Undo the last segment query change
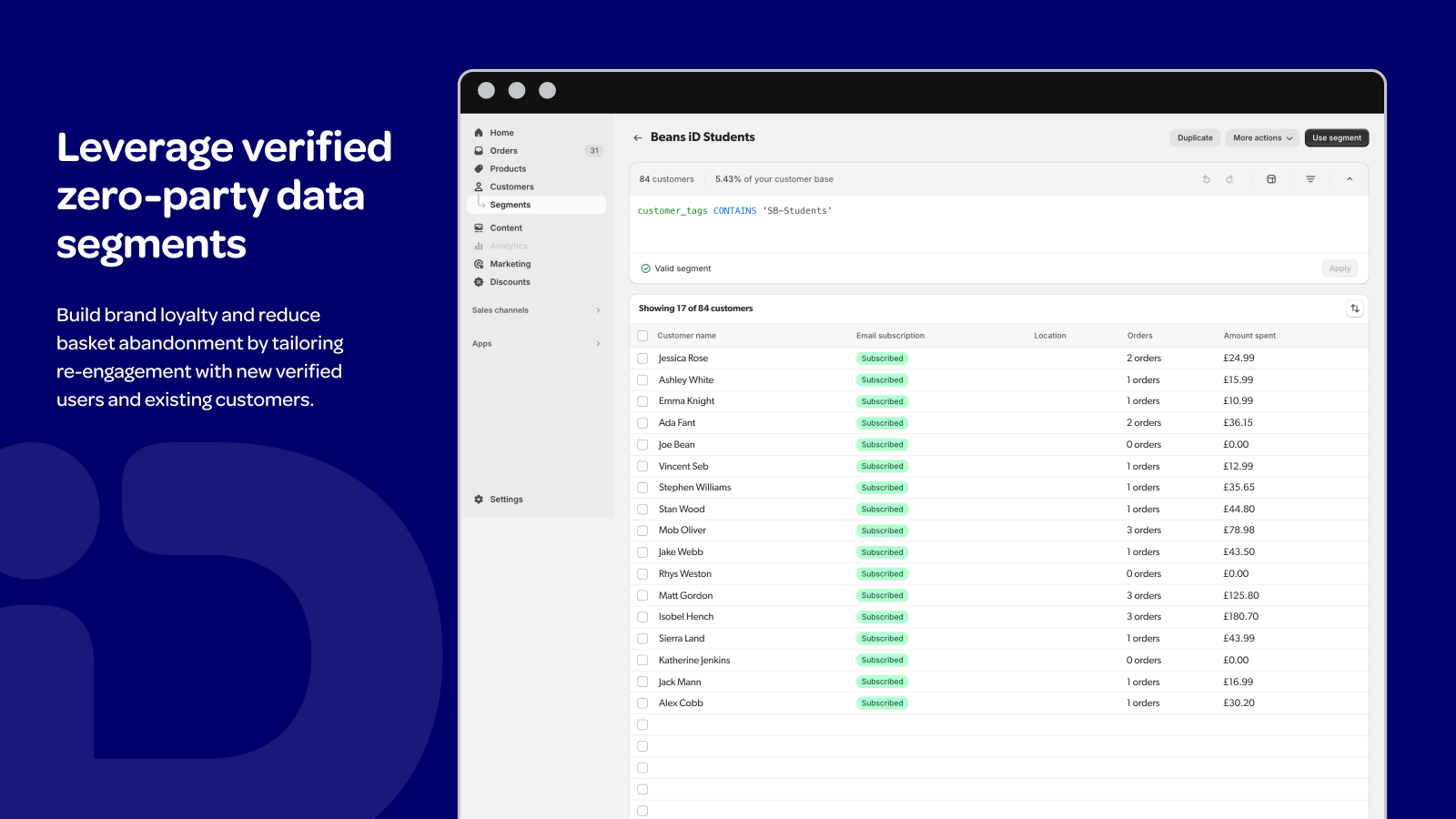 pos(1207,179)
